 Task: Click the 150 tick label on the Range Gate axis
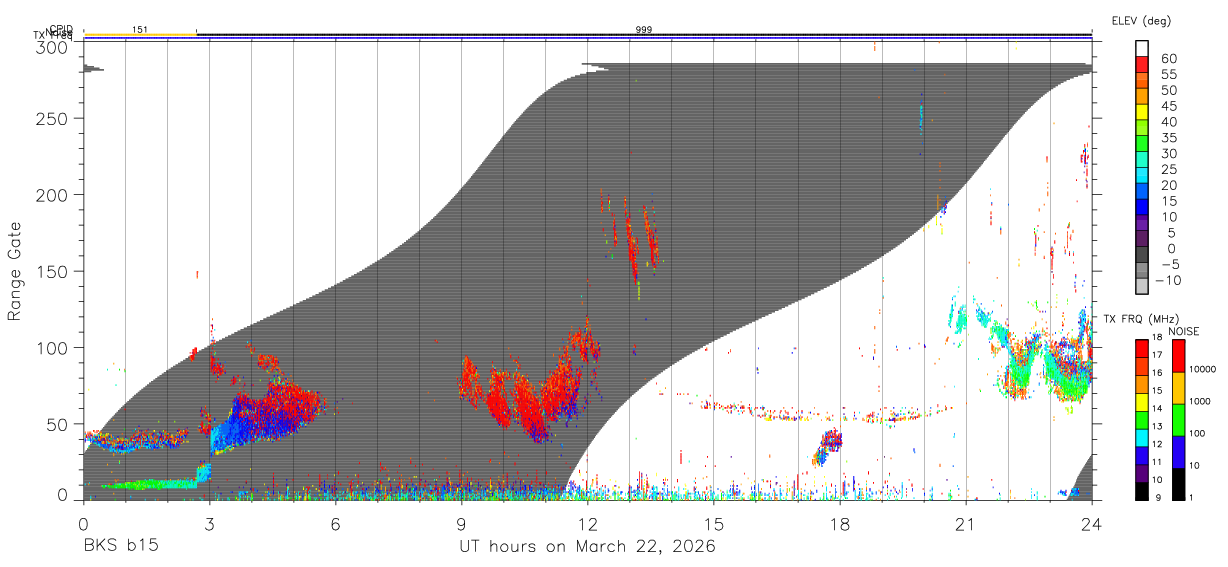(x=52, y=271)
